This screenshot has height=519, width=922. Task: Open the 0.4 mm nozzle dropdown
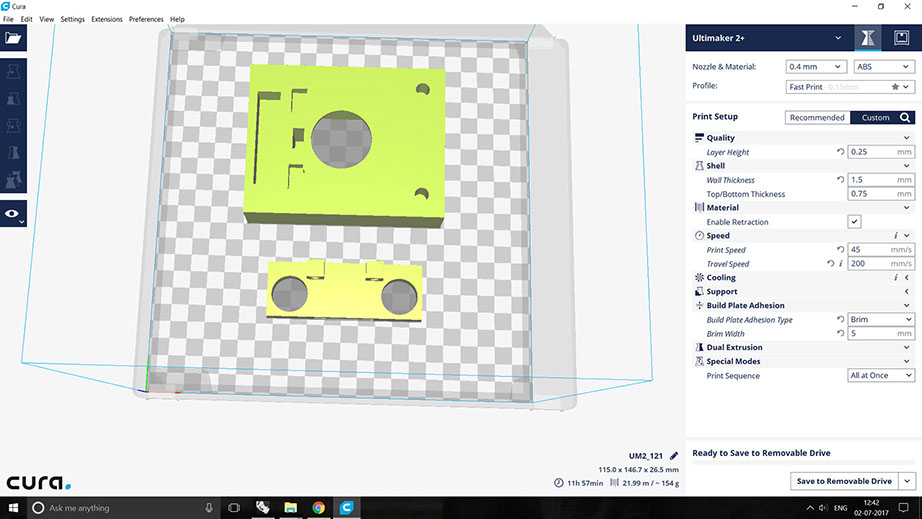816,67
